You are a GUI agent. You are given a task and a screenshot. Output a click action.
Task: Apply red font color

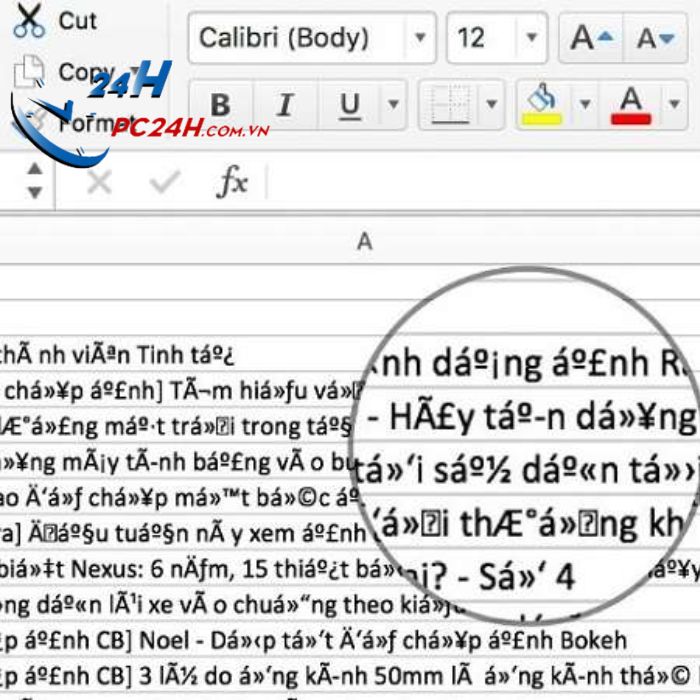tap(631, 105)
